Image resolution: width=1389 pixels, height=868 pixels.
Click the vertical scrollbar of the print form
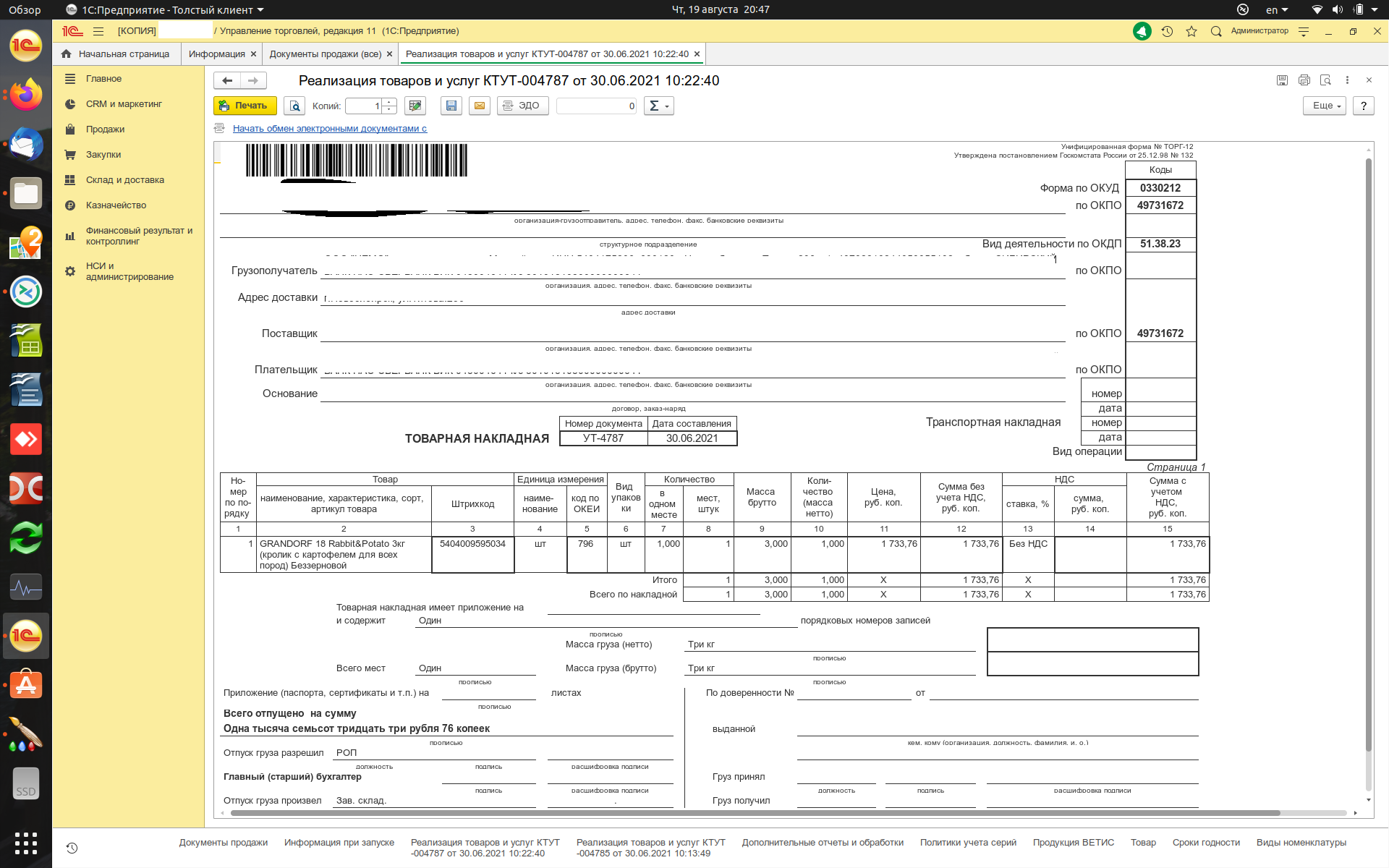pyautogui.click(x=1368, y=456)
